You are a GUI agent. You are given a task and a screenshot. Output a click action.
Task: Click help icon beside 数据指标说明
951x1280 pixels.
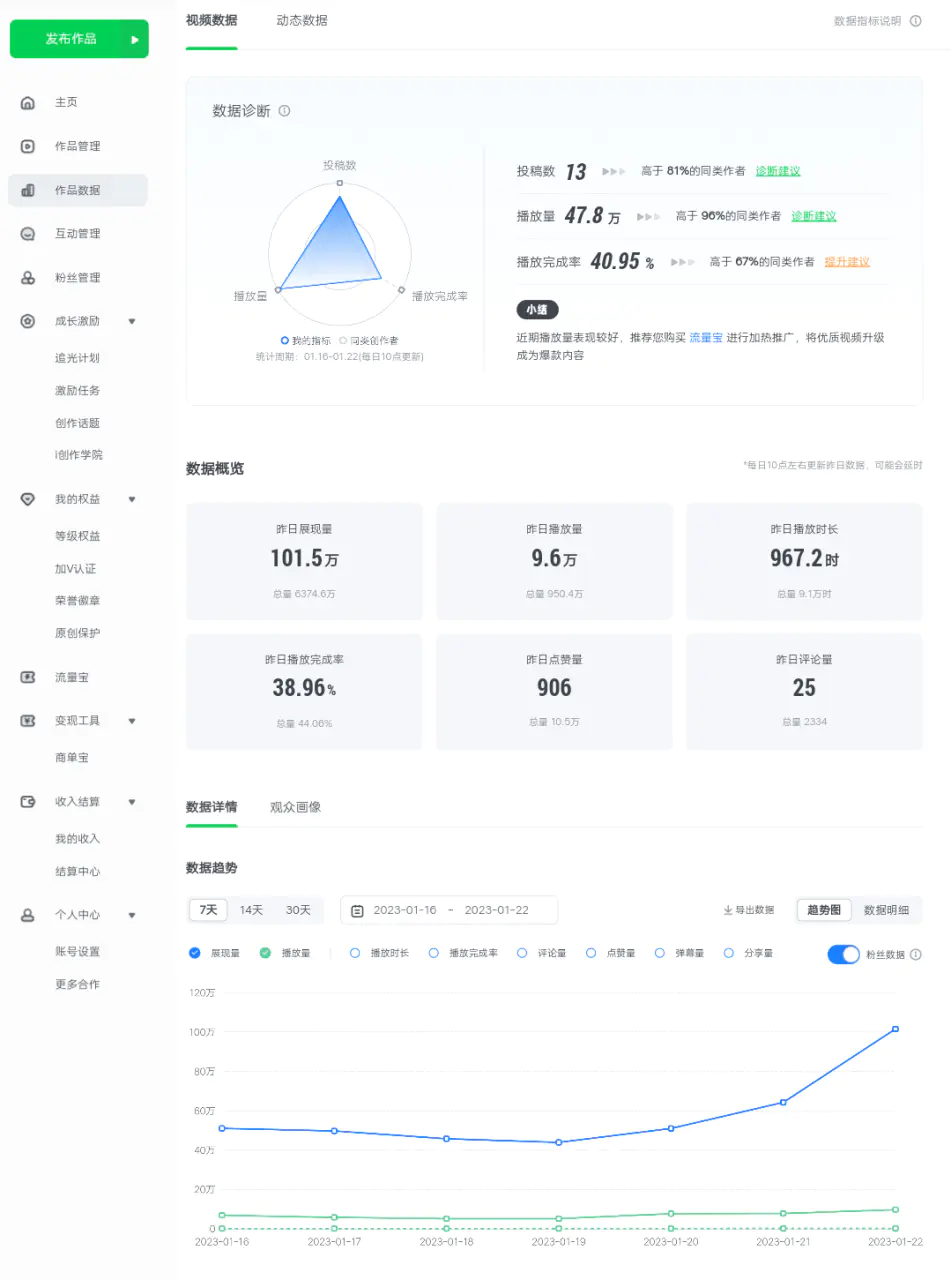pos(915,21)
